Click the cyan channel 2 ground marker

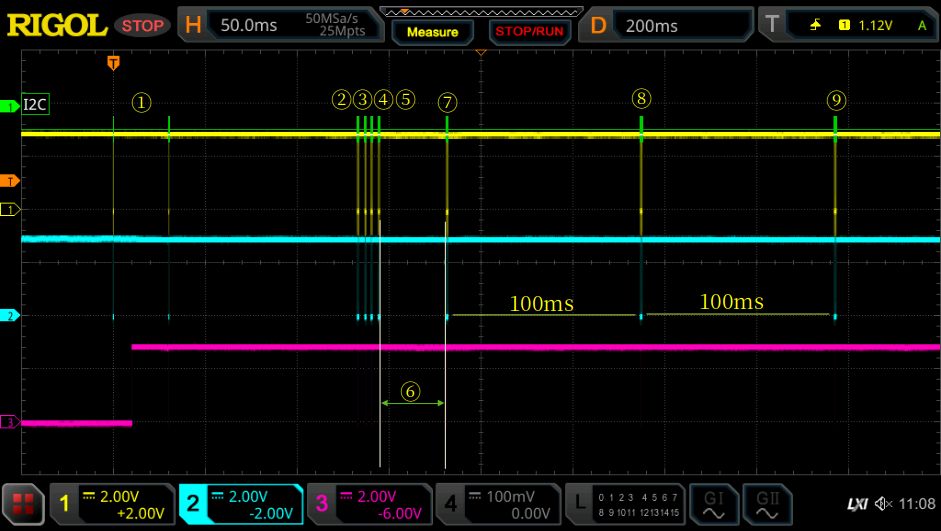point(10,316)
